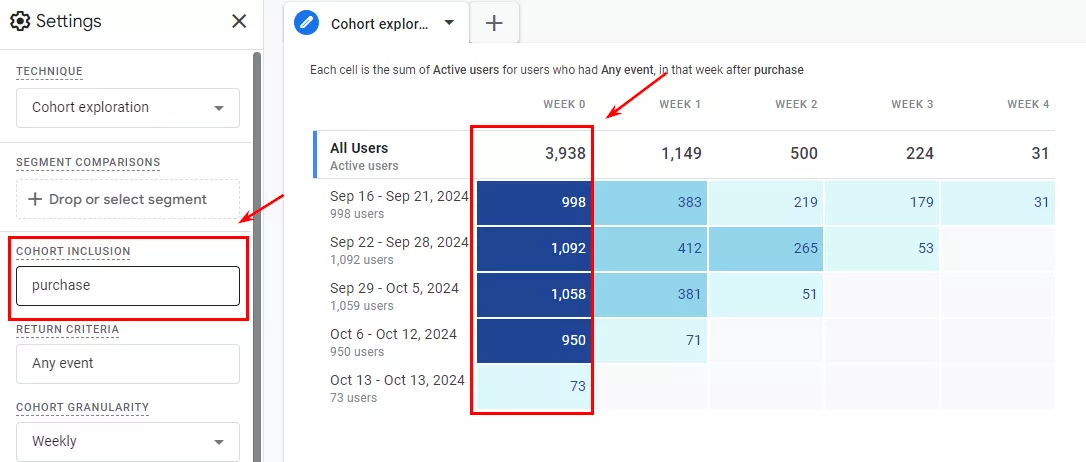Open the Technique dropdown
The width and height of the screenshot is (1086, 462).
[128, 107]
